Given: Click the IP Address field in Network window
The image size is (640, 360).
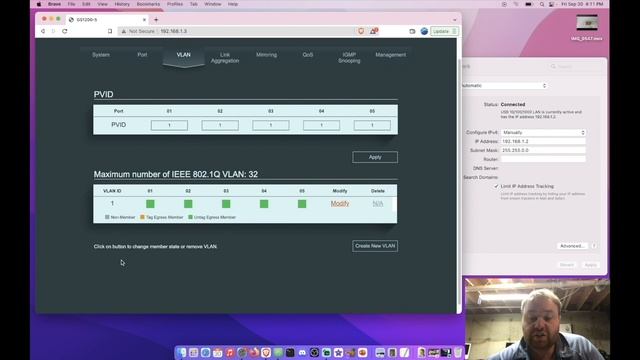Looking at the screenshot, I should click(543, 141).
